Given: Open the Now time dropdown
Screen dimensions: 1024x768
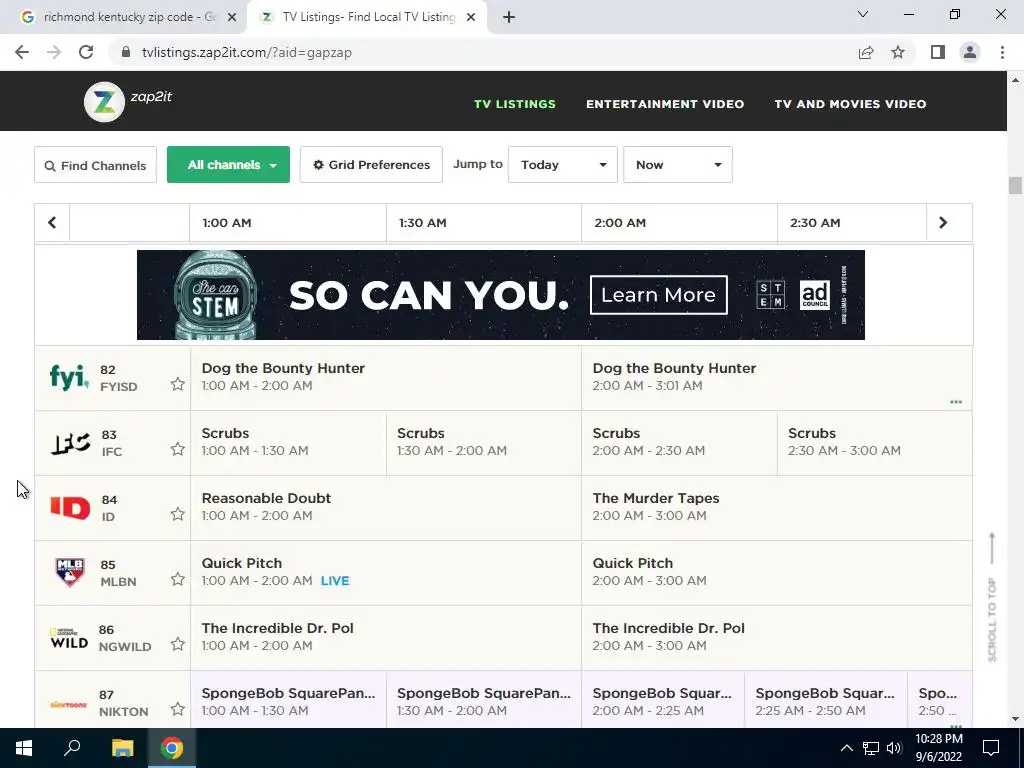Looking at the screenshot, I should 678,165.
